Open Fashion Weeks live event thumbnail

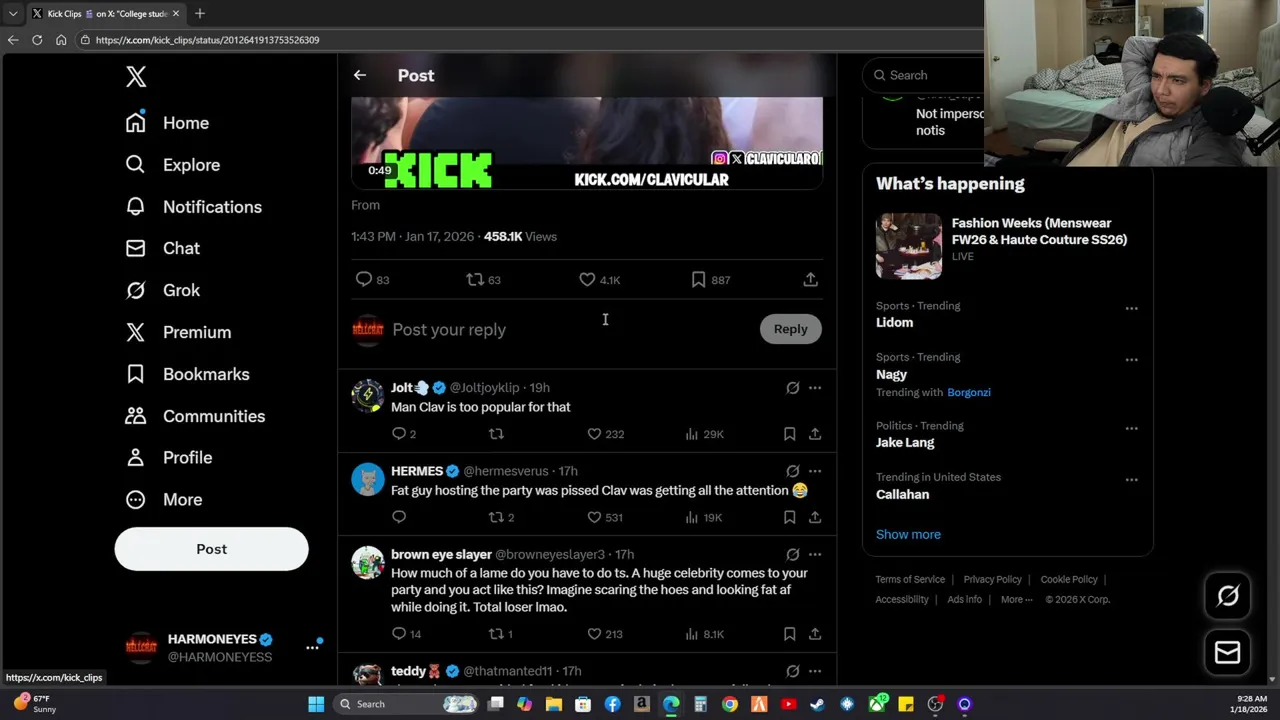click(909, 246)
